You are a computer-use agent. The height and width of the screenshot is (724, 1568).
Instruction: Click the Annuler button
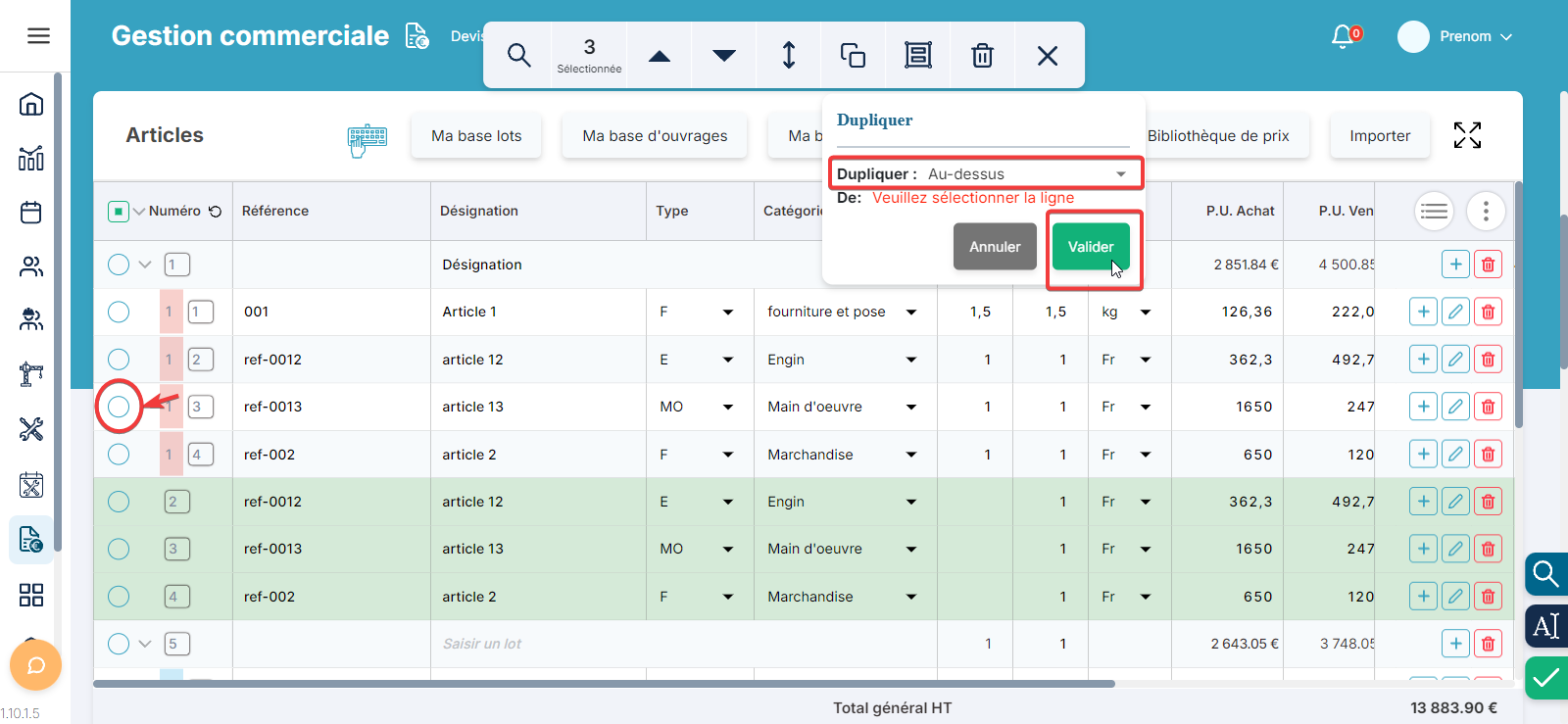(x=995, y=247)
